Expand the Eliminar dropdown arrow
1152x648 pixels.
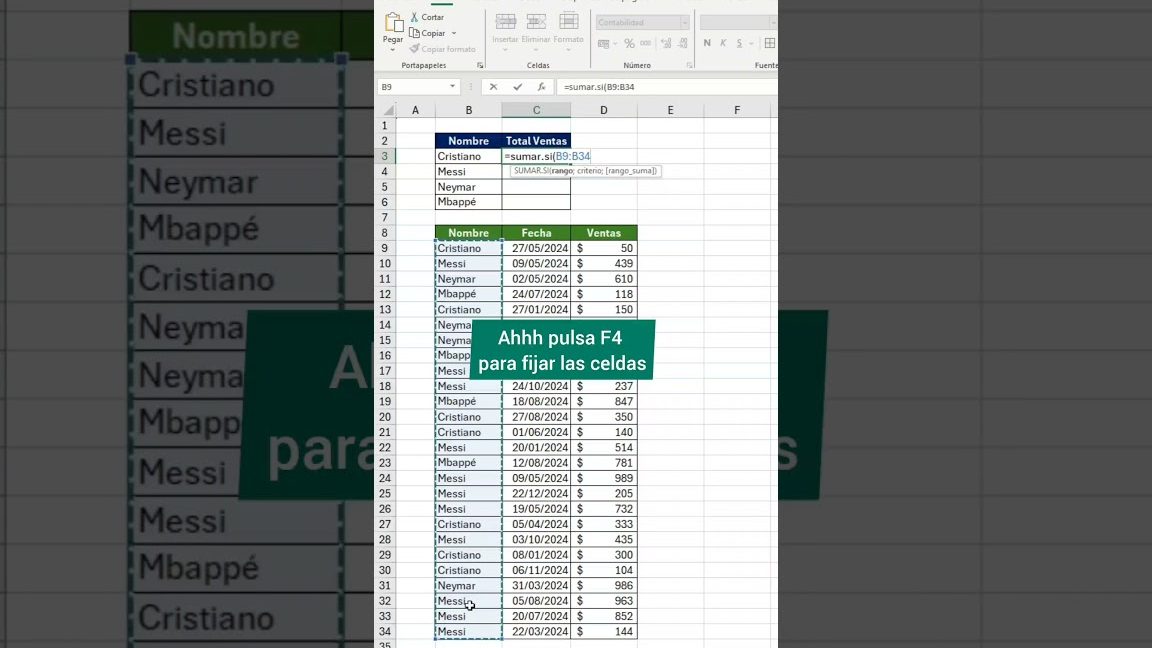pyautogui.click(x=536, y=50)
